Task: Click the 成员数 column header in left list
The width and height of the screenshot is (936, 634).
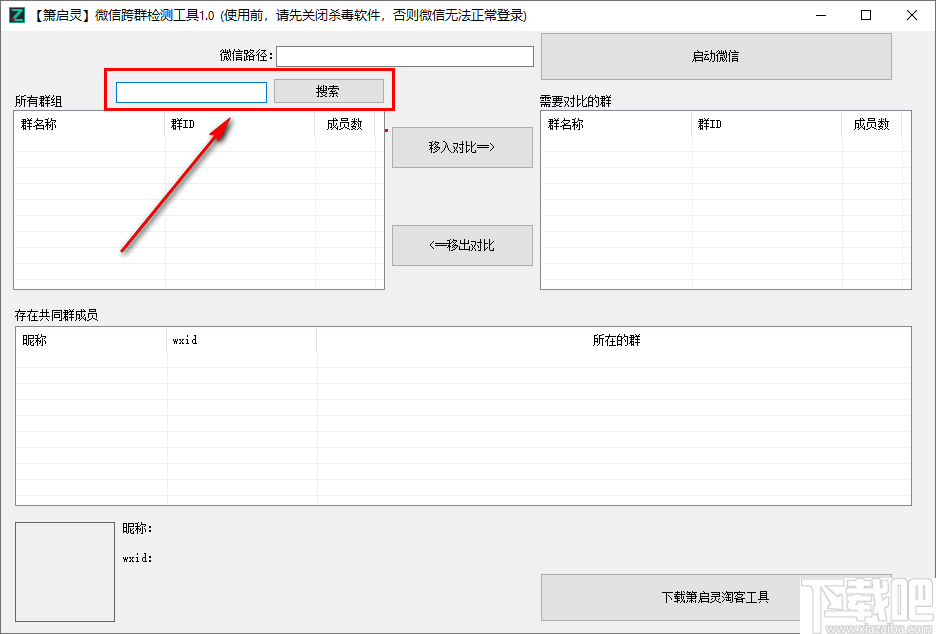Action: [x=345, y=124]
